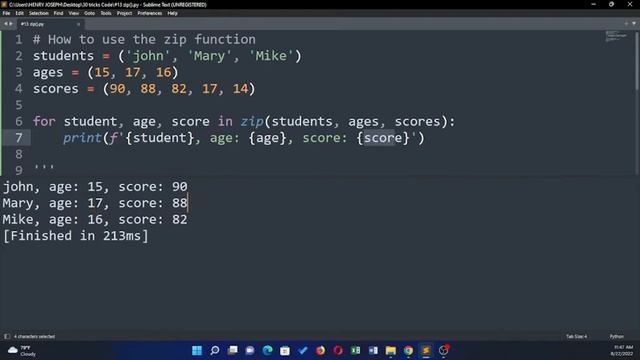The image size is (640, 360).
Task: Open the Python syntax selector
Action: (x=617, y=336)
